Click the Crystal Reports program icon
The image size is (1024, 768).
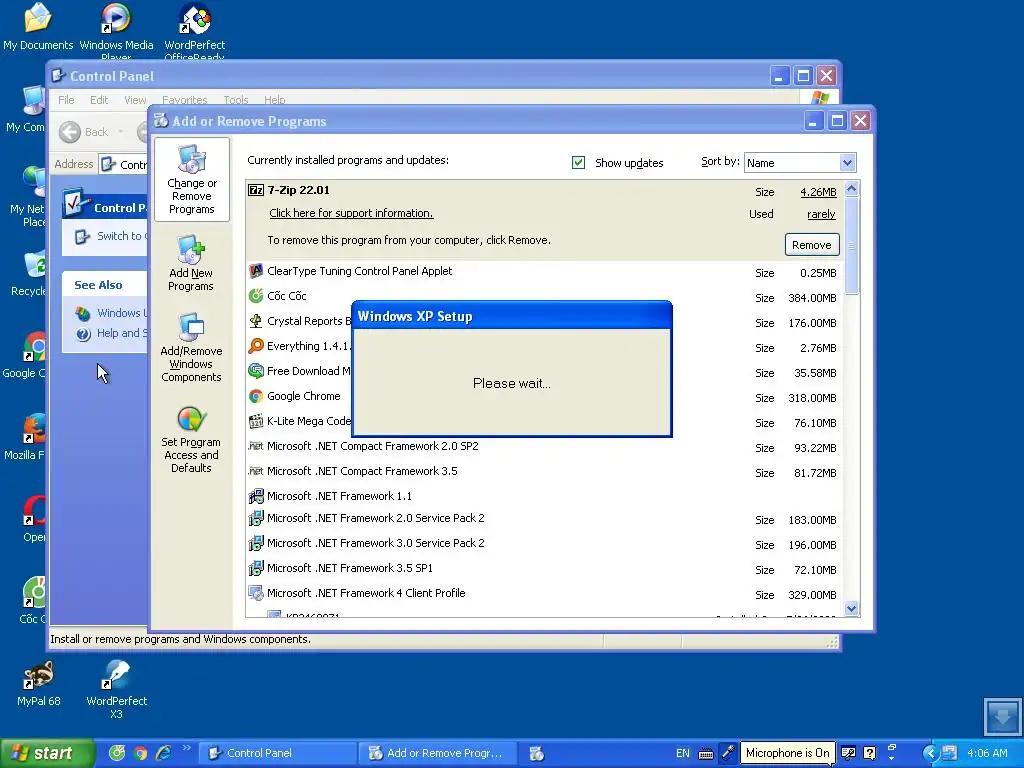coord(256,321)
